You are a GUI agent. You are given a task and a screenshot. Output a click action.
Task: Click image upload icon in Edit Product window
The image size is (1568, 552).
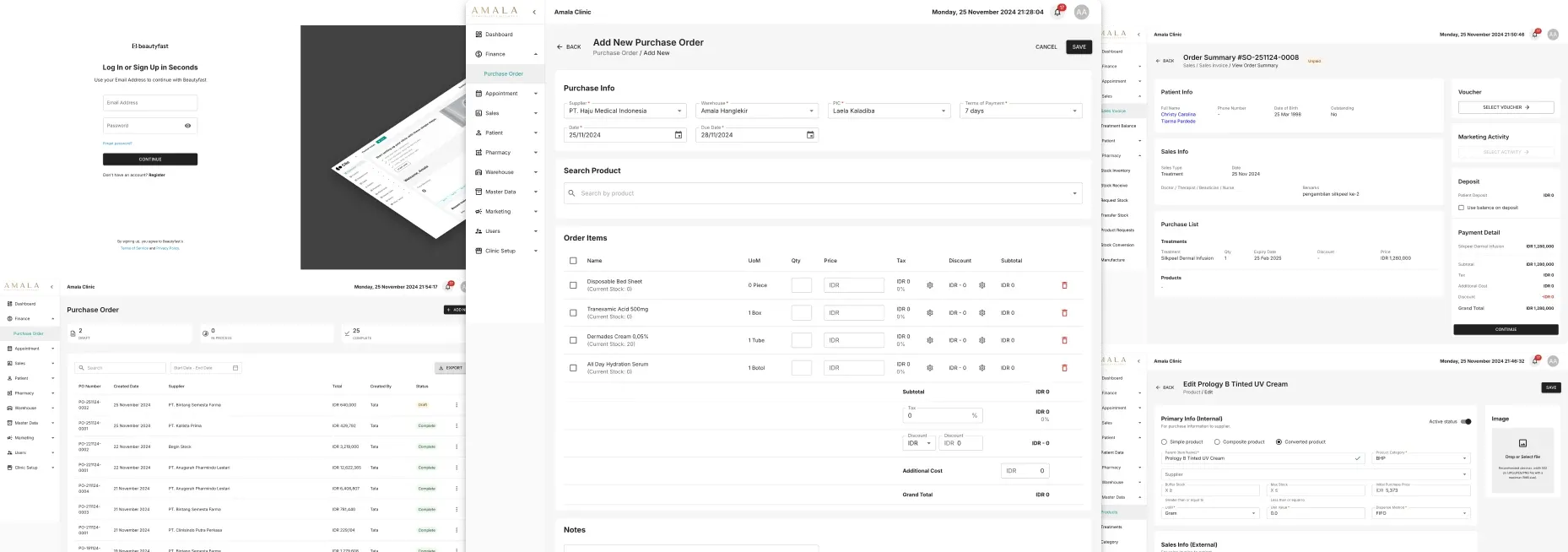coord(1522,443)
